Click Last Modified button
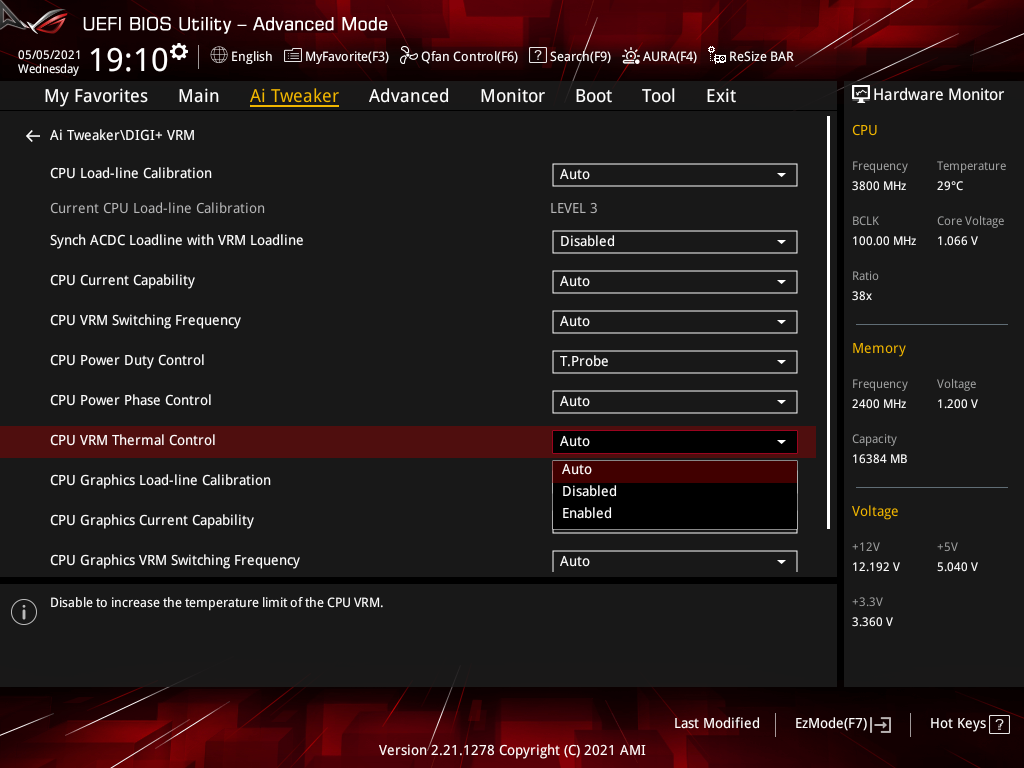Viewport: 1024px width, 768px height. [716, 724]
